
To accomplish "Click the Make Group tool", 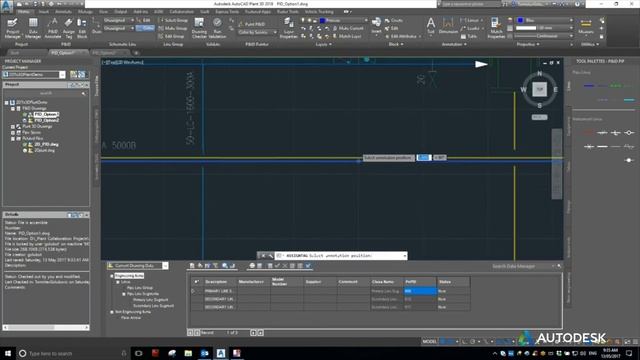I will [x=173, y=28].
